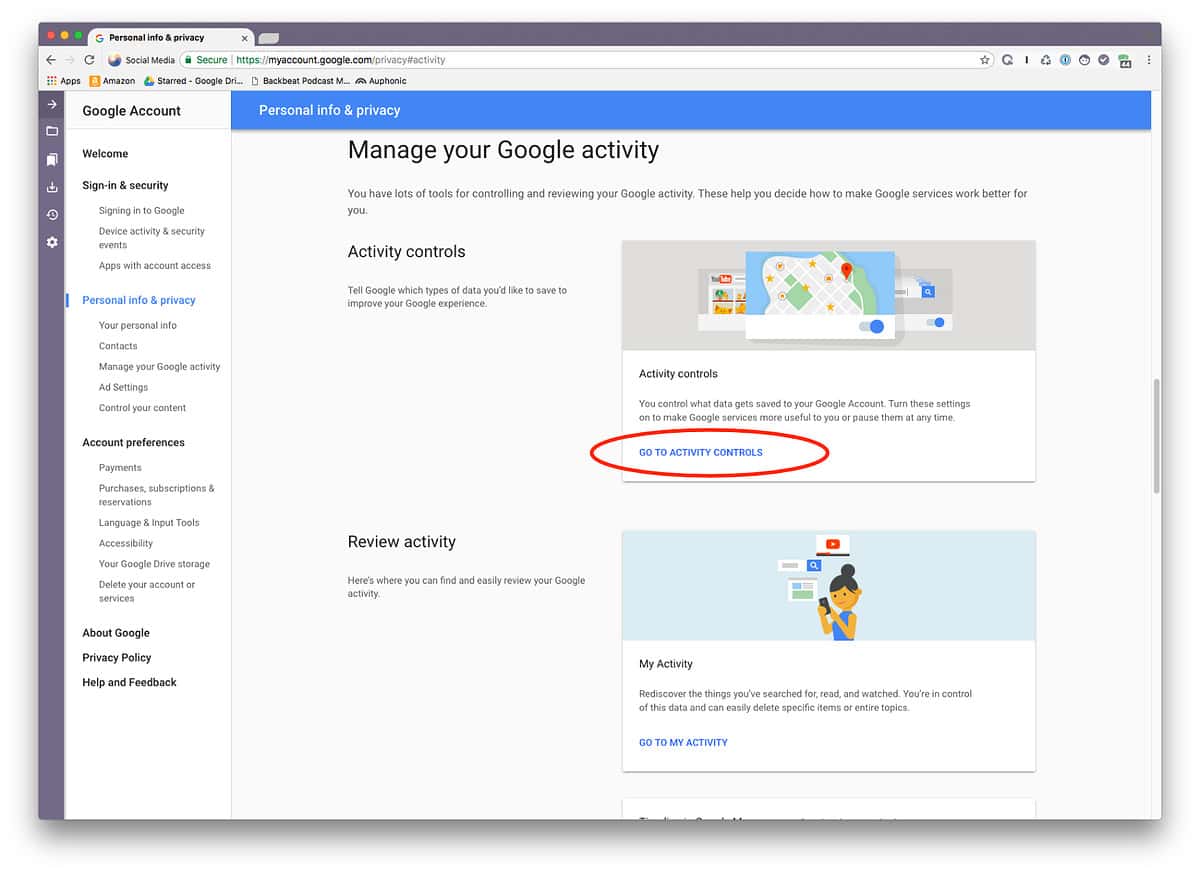Open the Chrome three-dot menu

[x=1148, y=60]
